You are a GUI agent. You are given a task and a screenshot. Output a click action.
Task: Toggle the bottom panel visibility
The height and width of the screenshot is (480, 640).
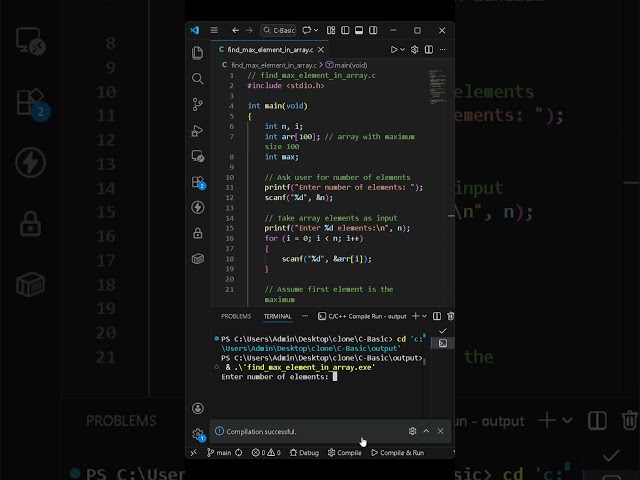pos(359,30)
